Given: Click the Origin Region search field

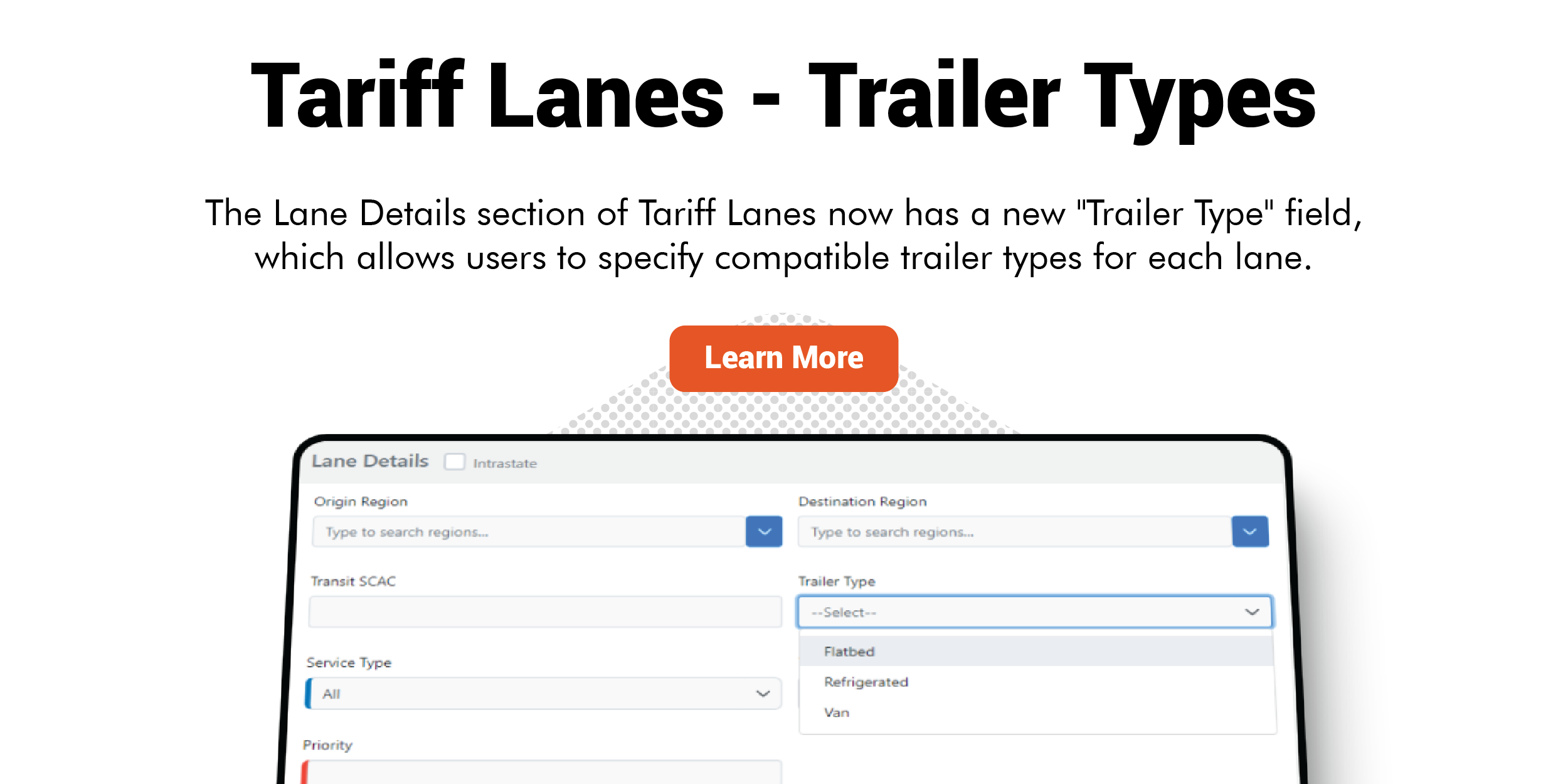Looking at the screenshot, I should (529, 531).
